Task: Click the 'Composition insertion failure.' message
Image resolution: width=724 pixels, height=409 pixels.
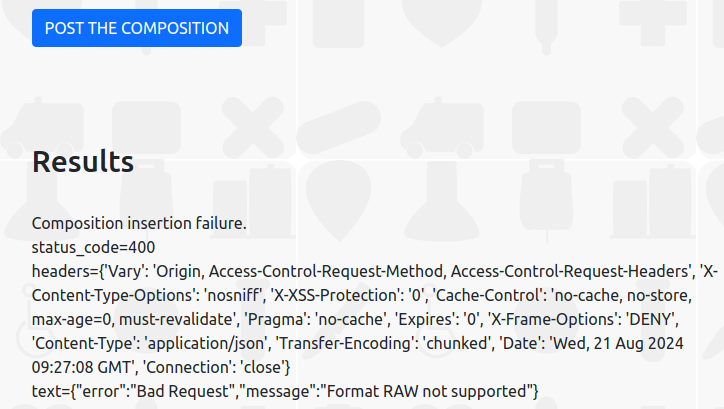Action: (x=139, y=222)
